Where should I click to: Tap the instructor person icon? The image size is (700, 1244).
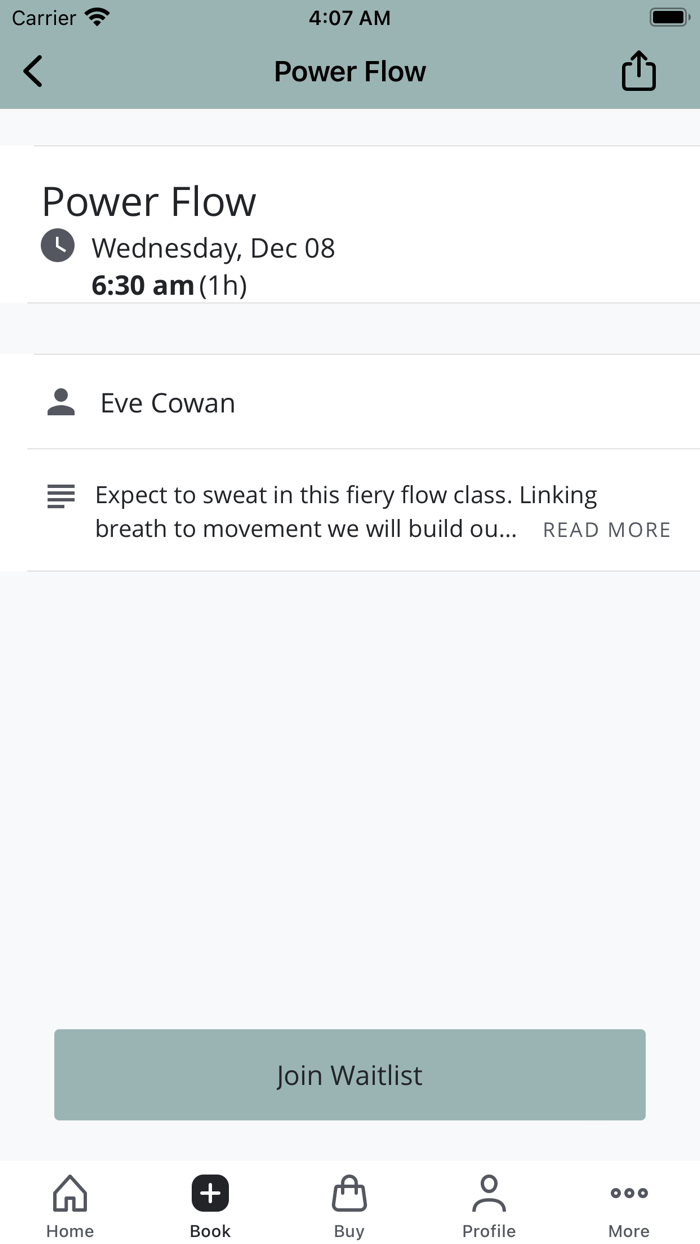pos(61,402)
